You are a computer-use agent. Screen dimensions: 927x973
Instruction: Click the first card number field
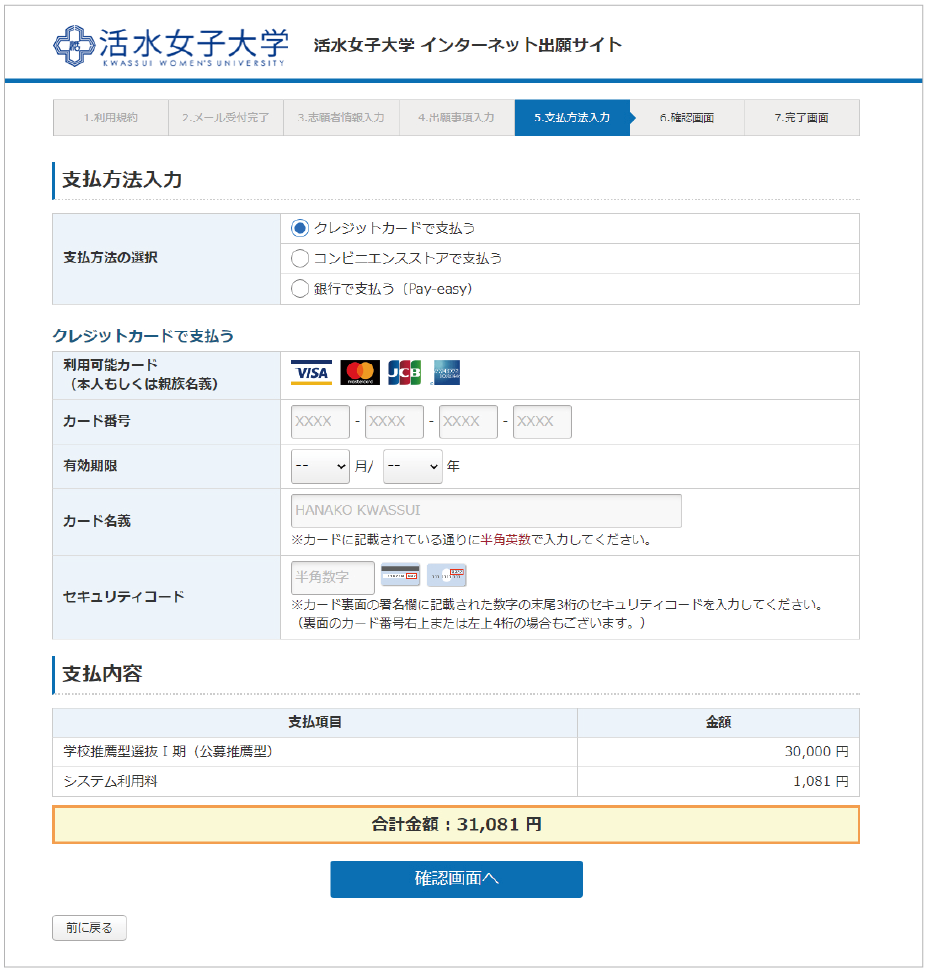(320, 422)
